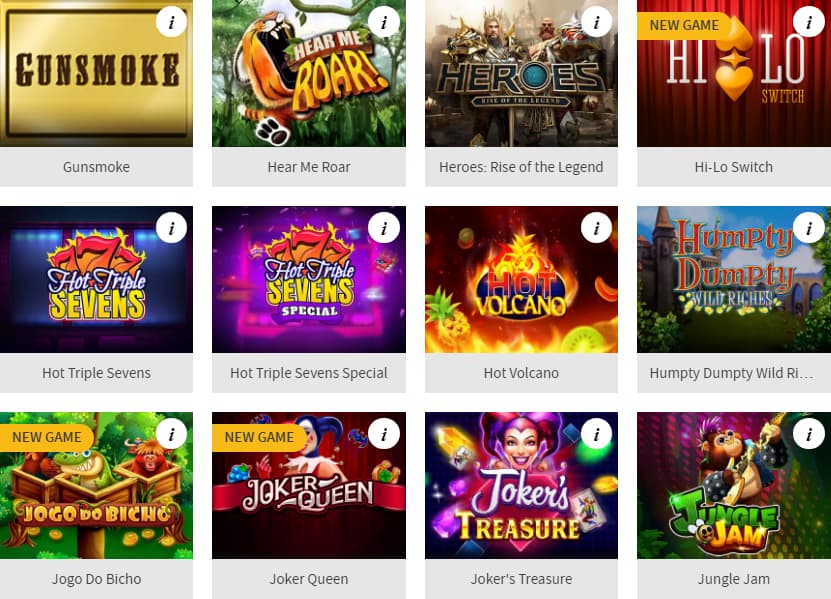This screenshot has height=599, width=831.
Task: Click the NEW GAME badge on Joker Queen
Action: click(259, 437)
